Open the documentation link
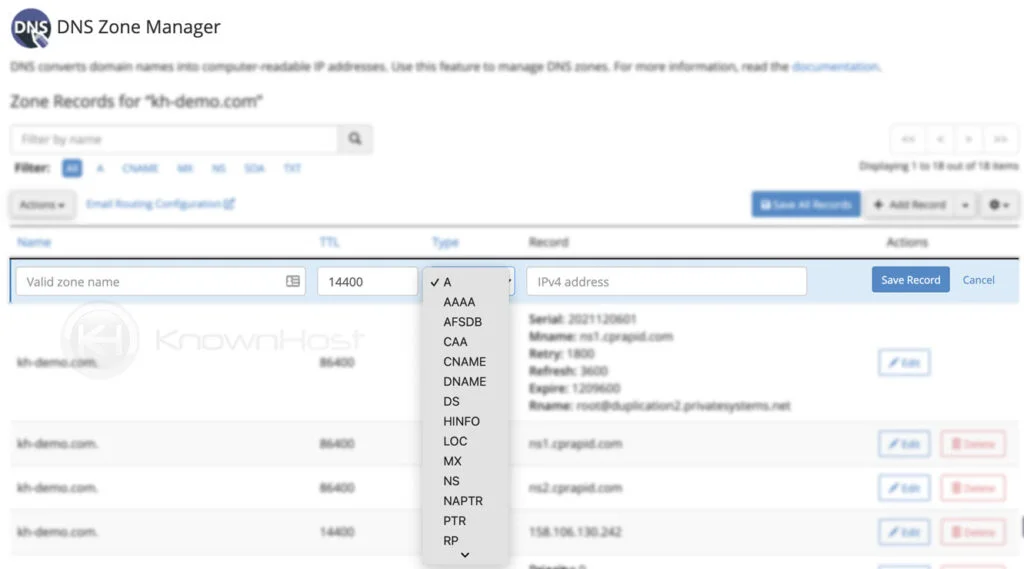Viewport: 1024px width, 569px height. [x=834, y=67]
